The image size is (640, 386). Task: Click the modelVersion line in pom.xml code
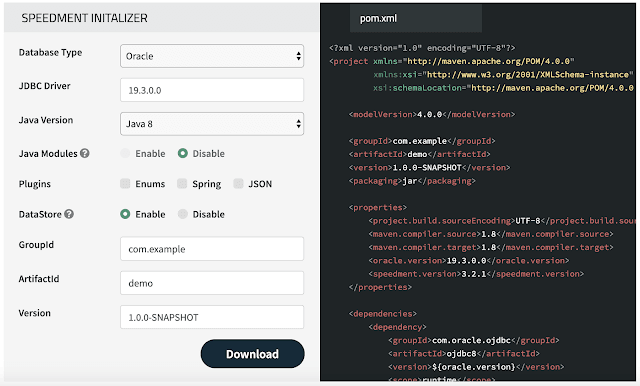pyautogui.click(x=432, y=114)
